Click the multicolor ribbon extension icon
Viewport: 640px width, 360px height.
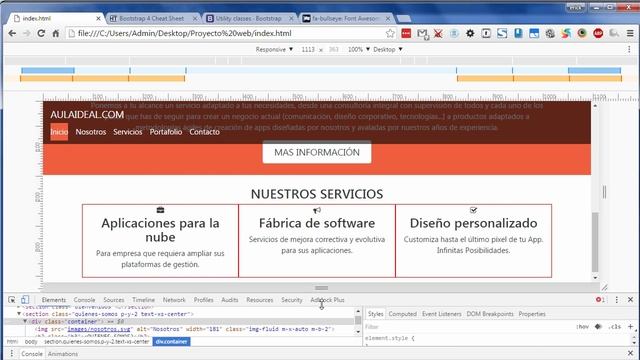click(566, 33)
